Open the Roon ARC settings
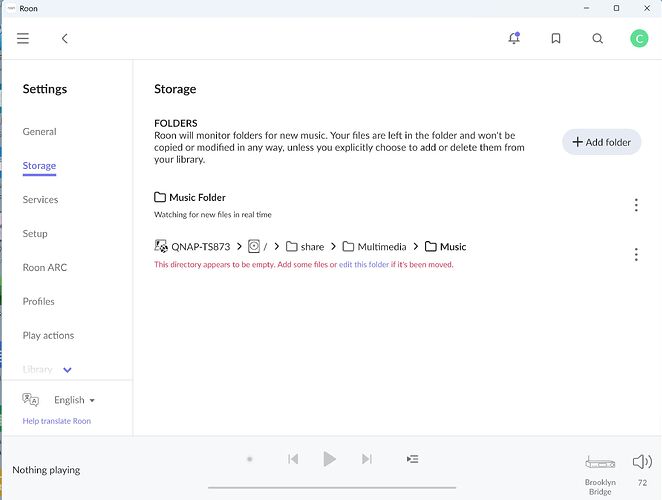 (x=44, y=267)
